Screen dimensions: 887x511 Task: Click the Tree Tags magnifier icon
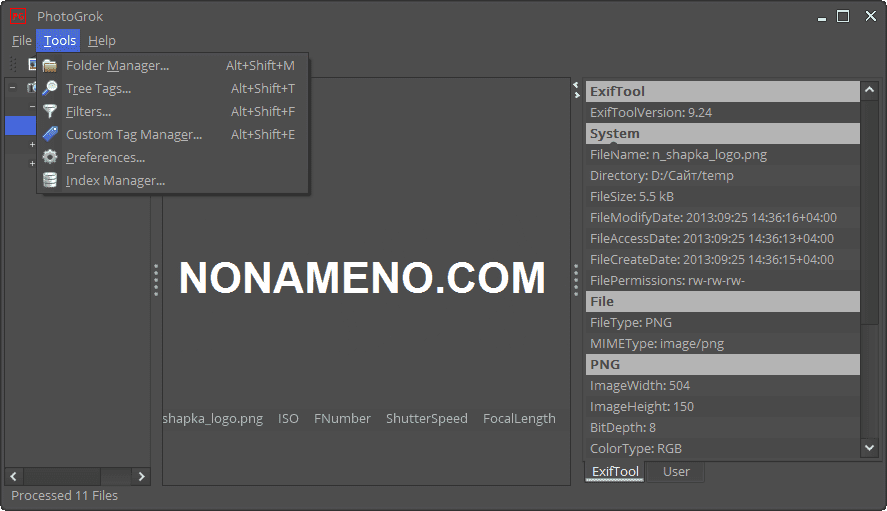[x=50, y=89]
